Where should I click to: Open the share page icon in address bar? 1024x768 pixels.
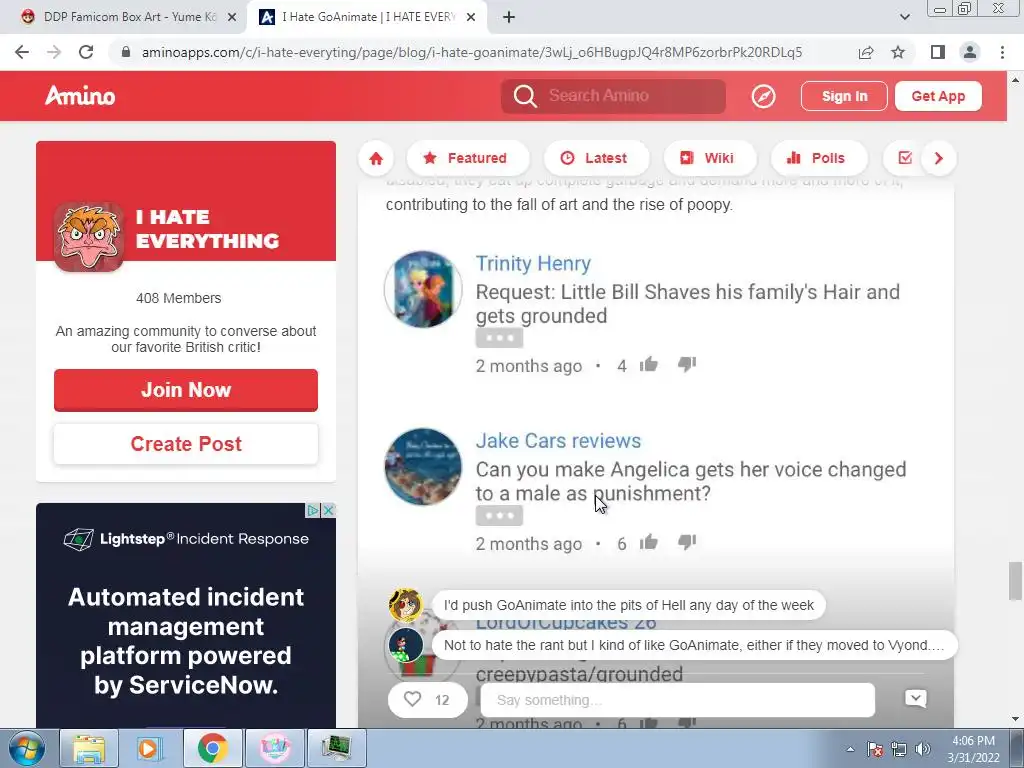point(866,52)
